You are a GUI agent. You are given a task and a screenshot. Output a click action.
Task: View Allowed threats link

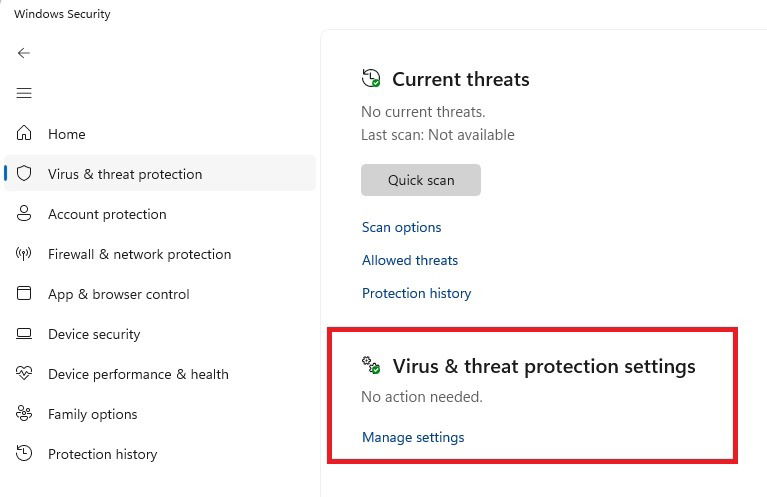coord(410,260)
